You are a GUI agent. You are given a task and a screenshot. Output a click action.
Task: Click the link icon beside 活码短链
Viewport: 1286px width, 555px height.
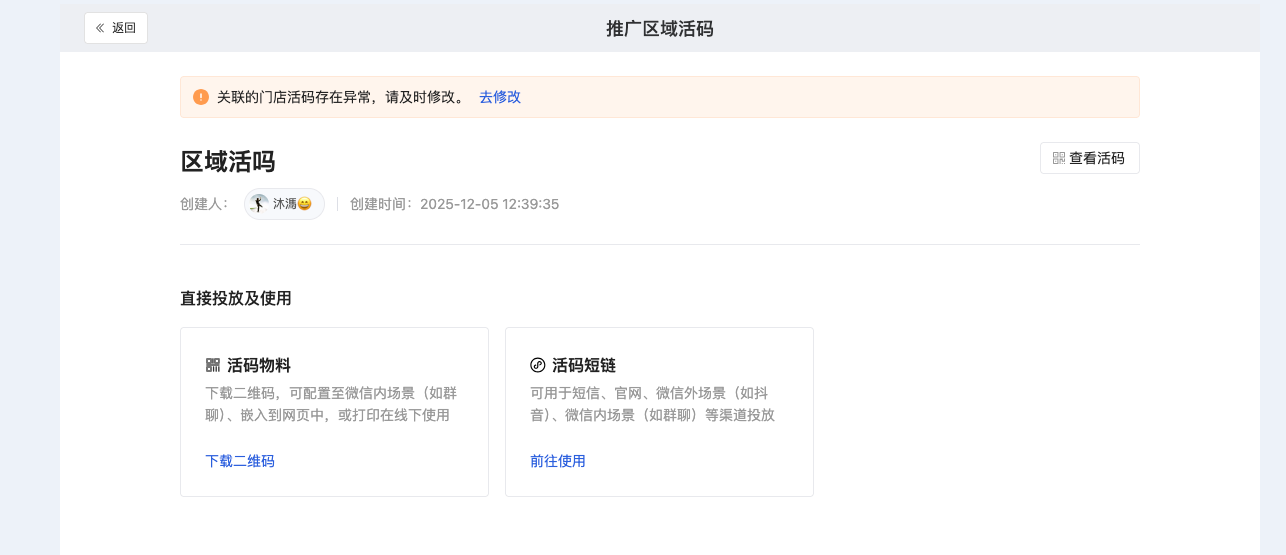[537, 365]
